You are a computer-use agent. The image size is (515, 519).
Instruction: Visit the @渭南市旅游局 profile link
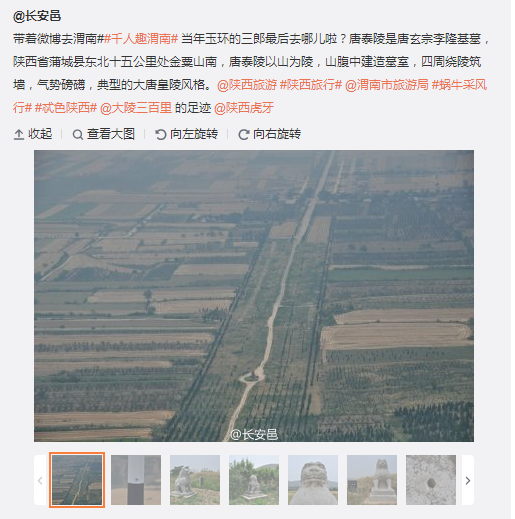(x=387, y=85)
